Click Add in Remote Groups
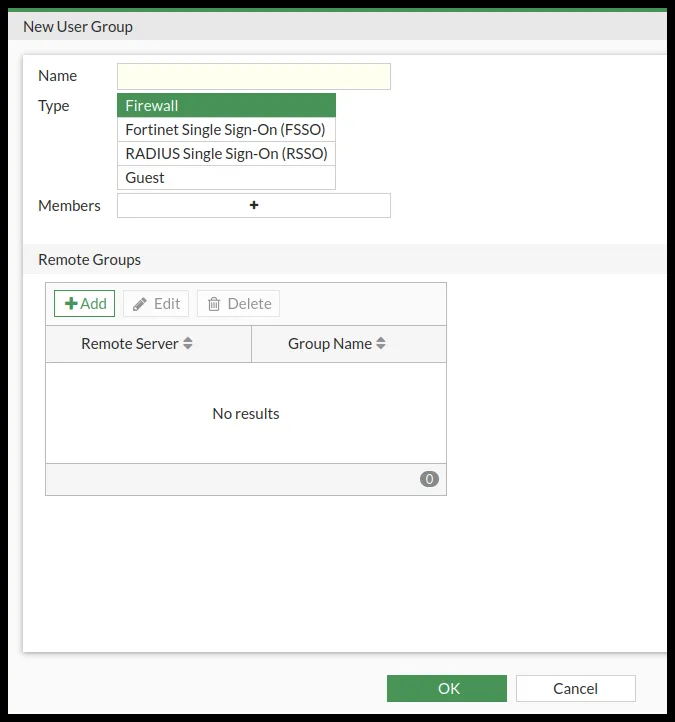This screenshot has width=675, height=722. pyautogui.click(x=84, y=303)
